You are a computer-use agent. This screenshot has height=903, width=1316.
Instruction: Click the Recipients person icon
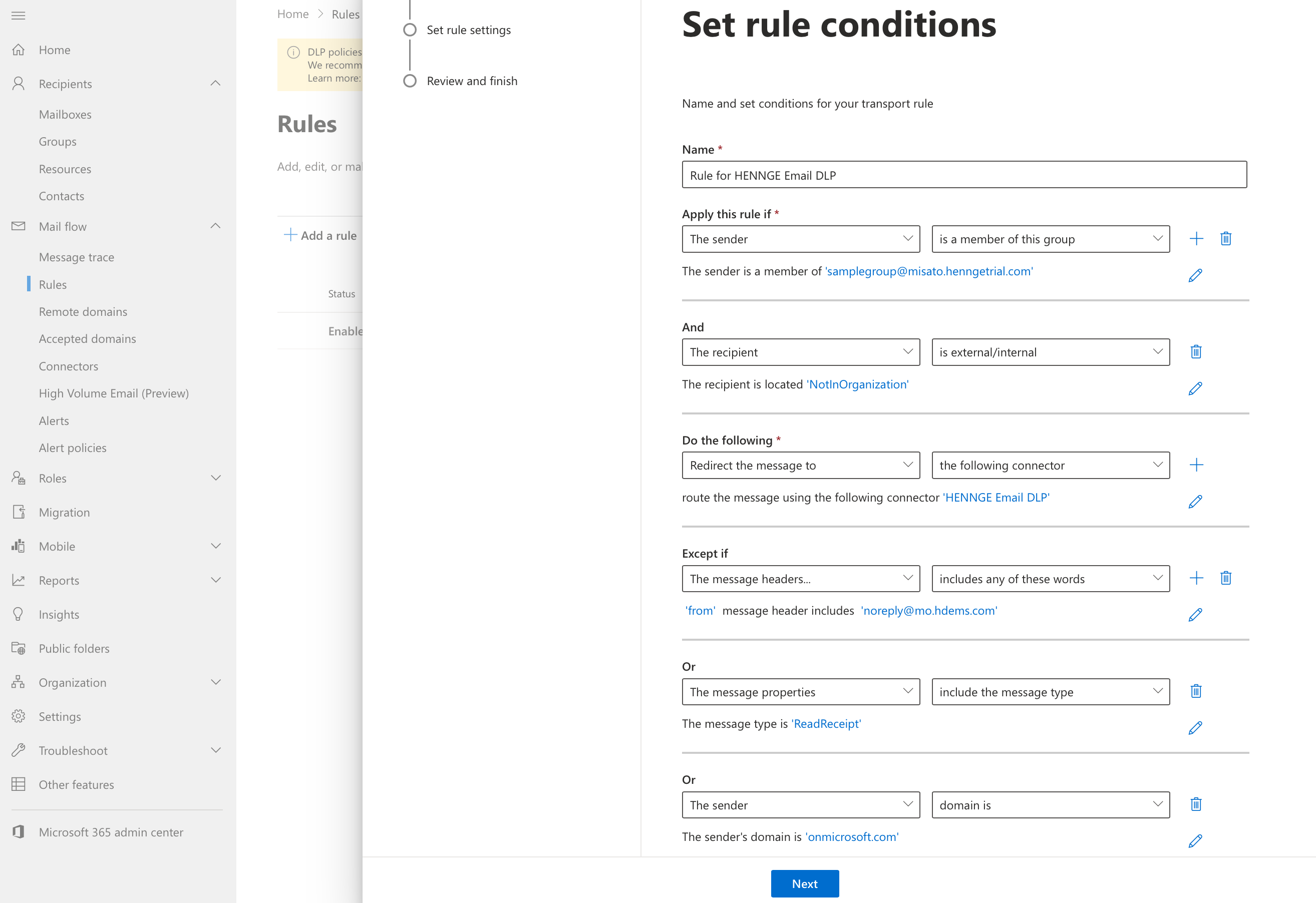click(18, 84)
